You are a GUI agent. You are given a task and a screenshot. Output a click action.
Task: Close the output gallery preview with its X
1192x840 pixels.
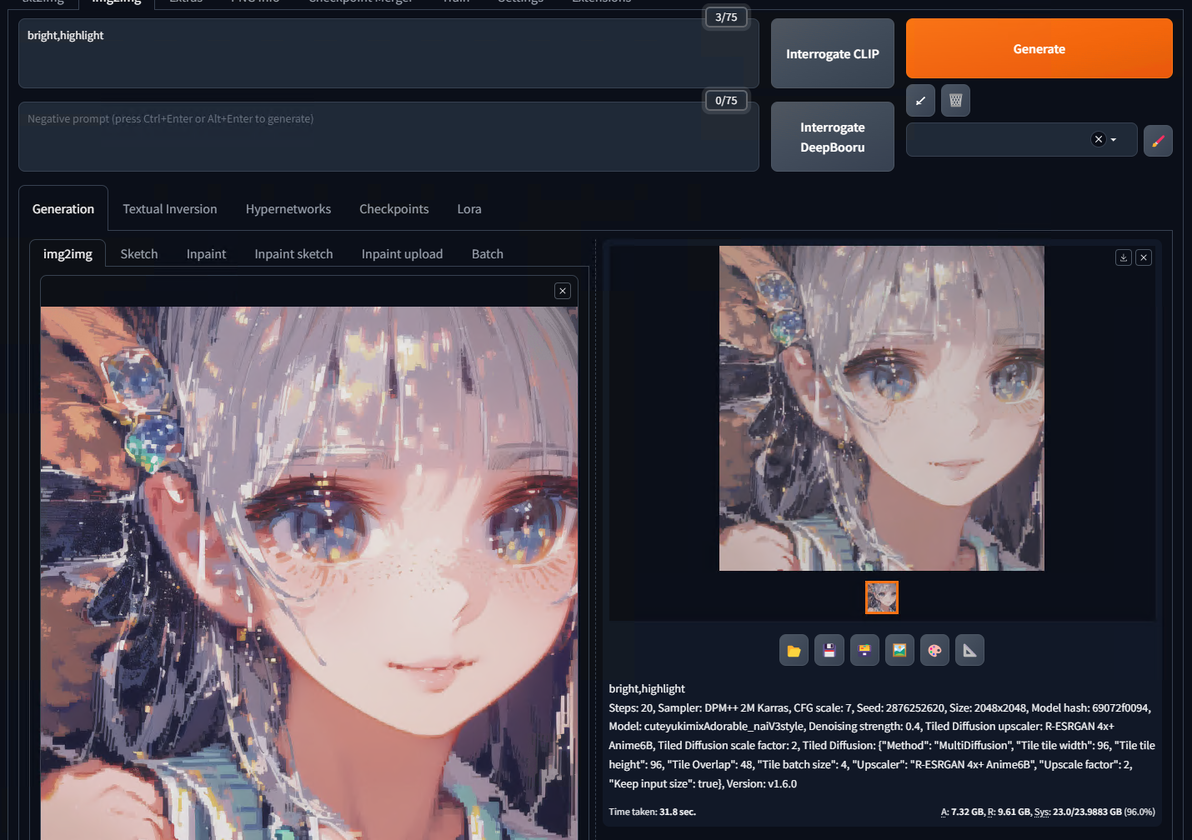pyautogui.click(x=1143, y=258)
